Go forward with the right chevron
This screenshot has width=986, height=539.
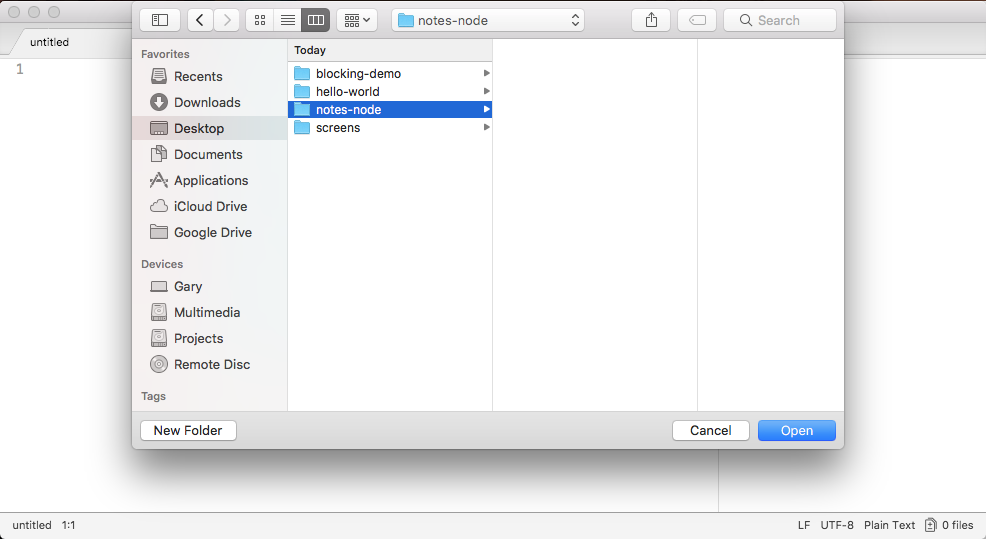(227, 20)
